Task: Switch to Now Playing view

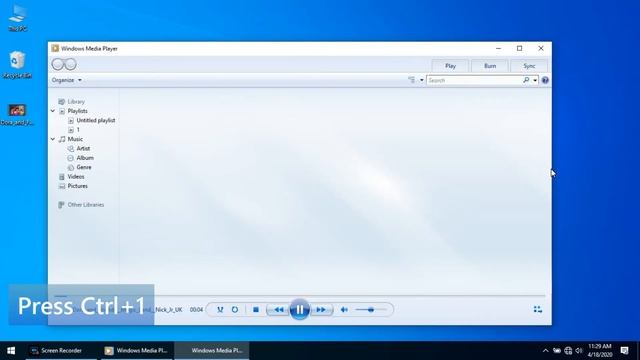Action: point(538,310)
